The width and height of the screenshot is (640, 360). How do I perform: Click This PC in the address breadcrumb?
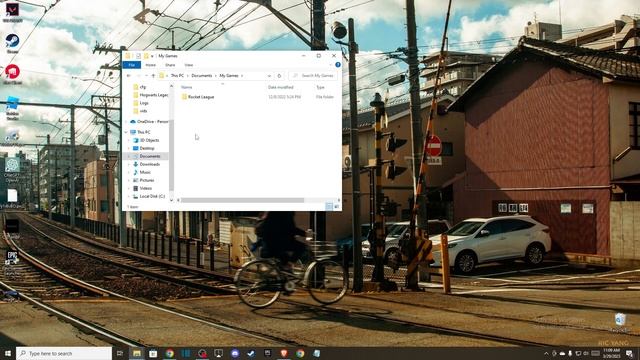point(177,76)
